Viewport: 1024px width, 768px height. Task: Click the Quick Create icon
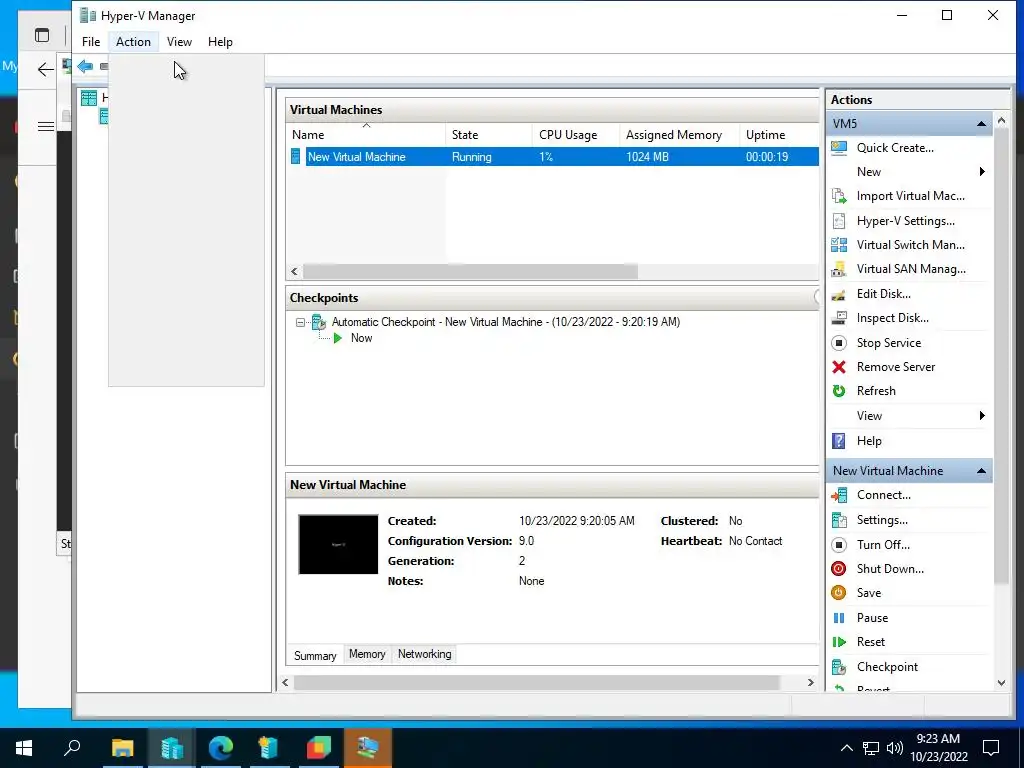click(x=839, y=148)
